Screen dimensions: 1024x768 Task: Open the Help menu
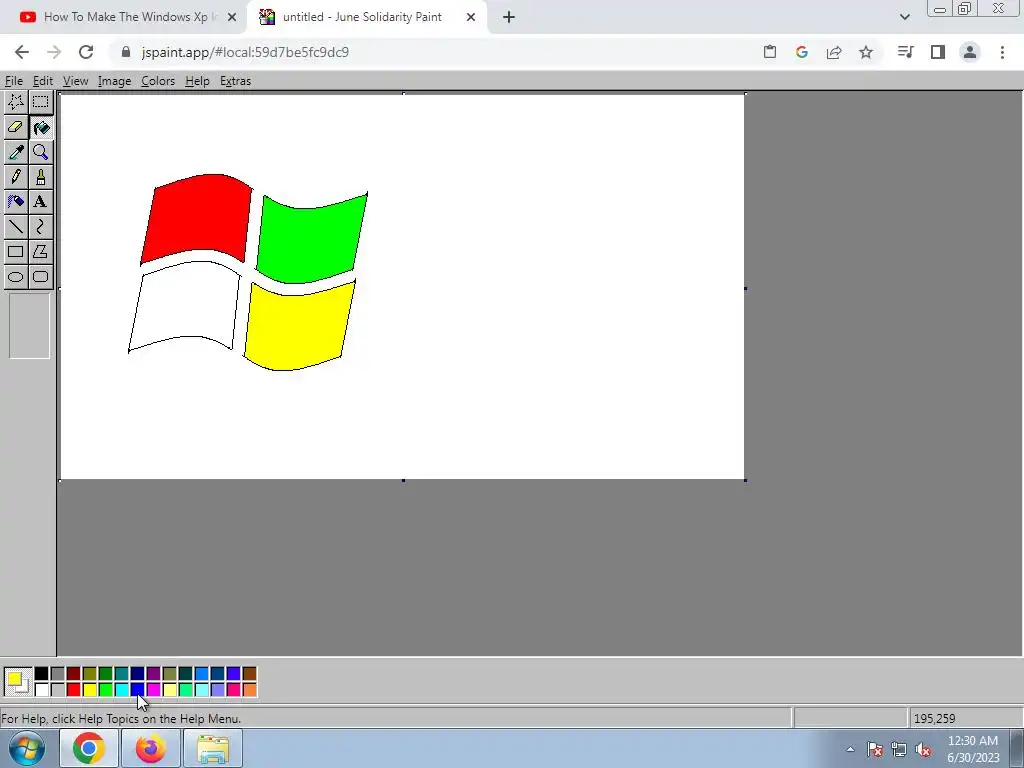click(197, 81)
